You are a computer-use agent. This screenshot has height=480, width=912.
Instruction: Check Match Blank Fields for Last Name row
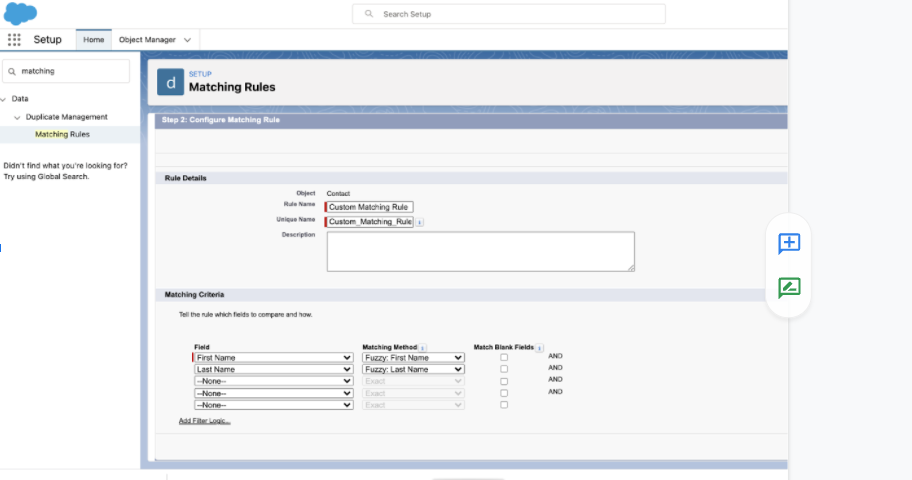point(504,369)
